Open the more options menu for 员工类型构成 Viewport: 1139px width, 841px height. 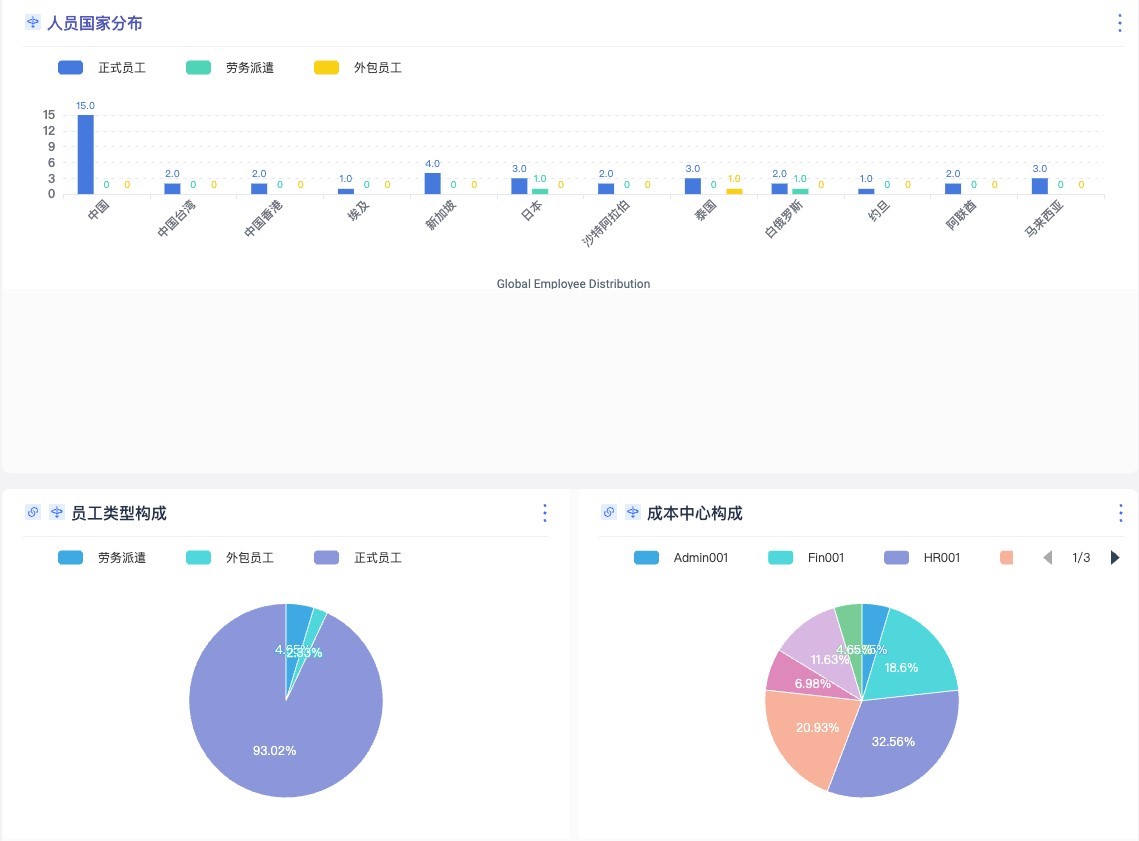click(545, 513)
